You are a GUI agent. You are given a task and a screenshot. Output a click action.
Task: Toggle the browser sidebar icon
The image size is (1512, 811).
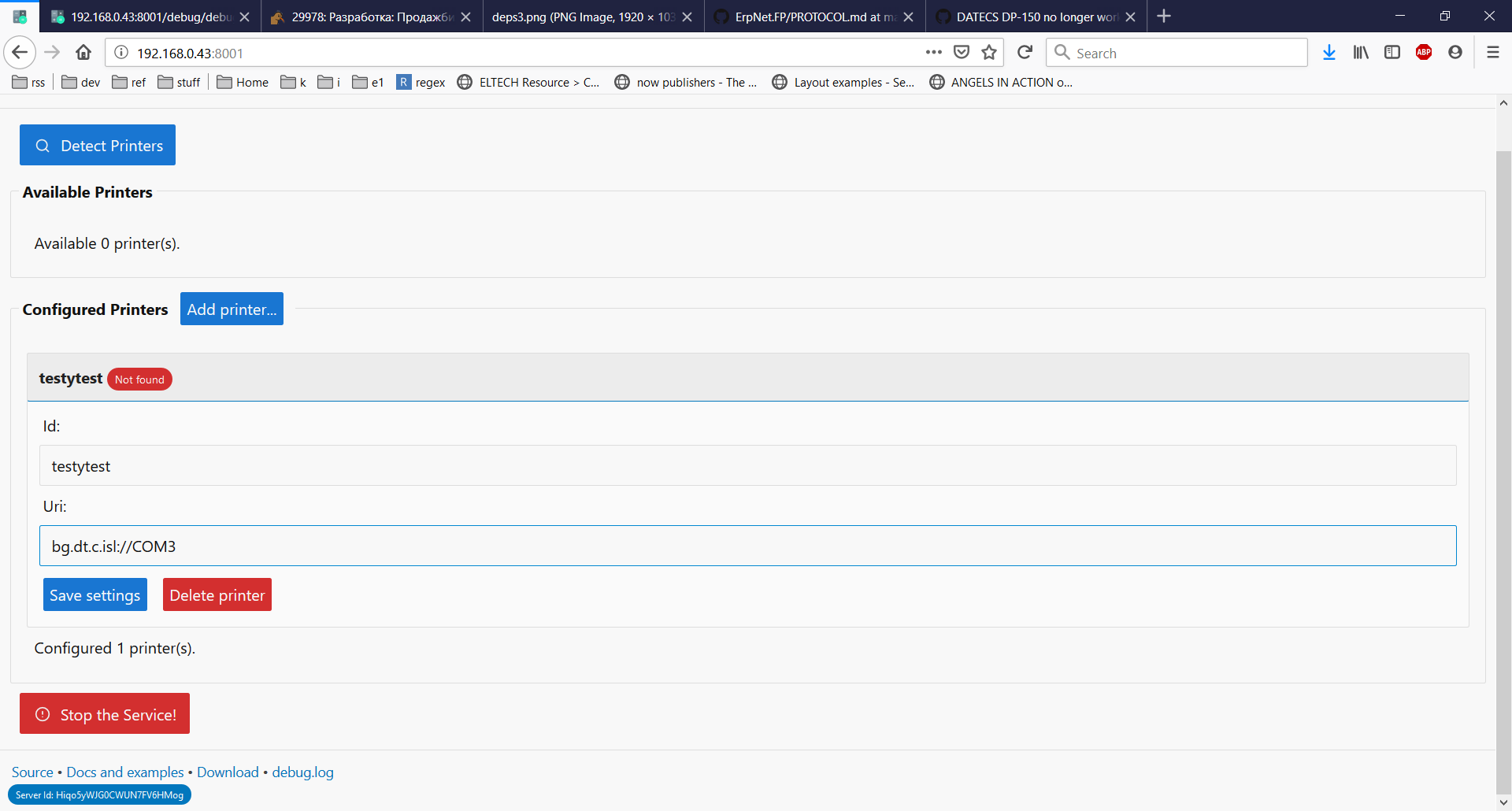pyautogui.click(x=1392, y=52)
